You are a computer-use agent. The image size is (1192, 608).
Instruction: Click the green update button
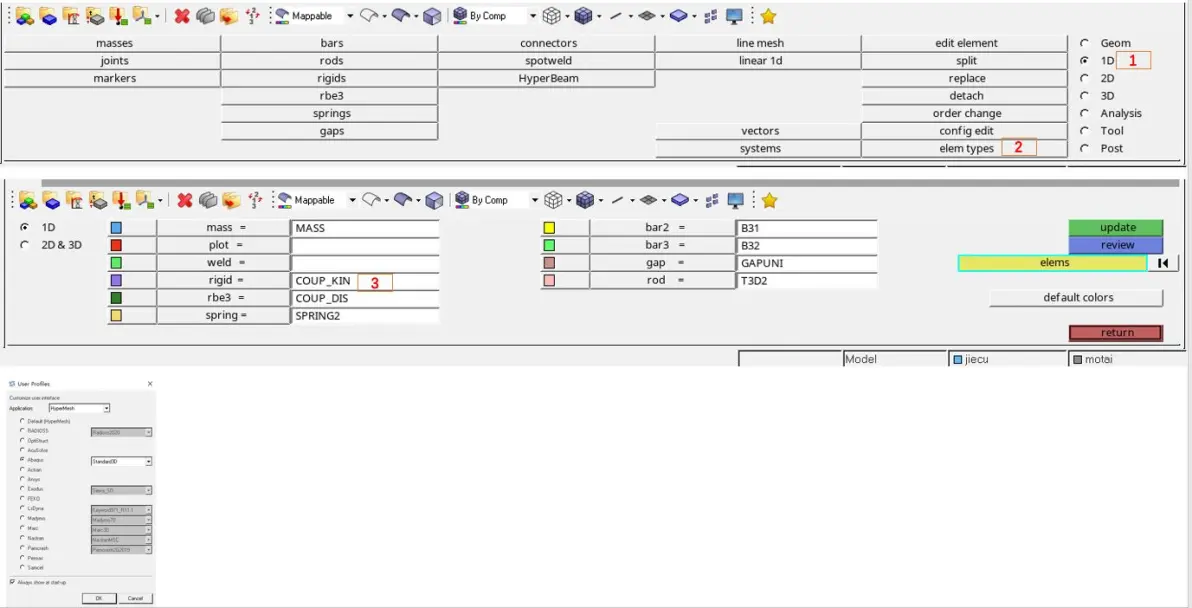(x=1117, y=227)
